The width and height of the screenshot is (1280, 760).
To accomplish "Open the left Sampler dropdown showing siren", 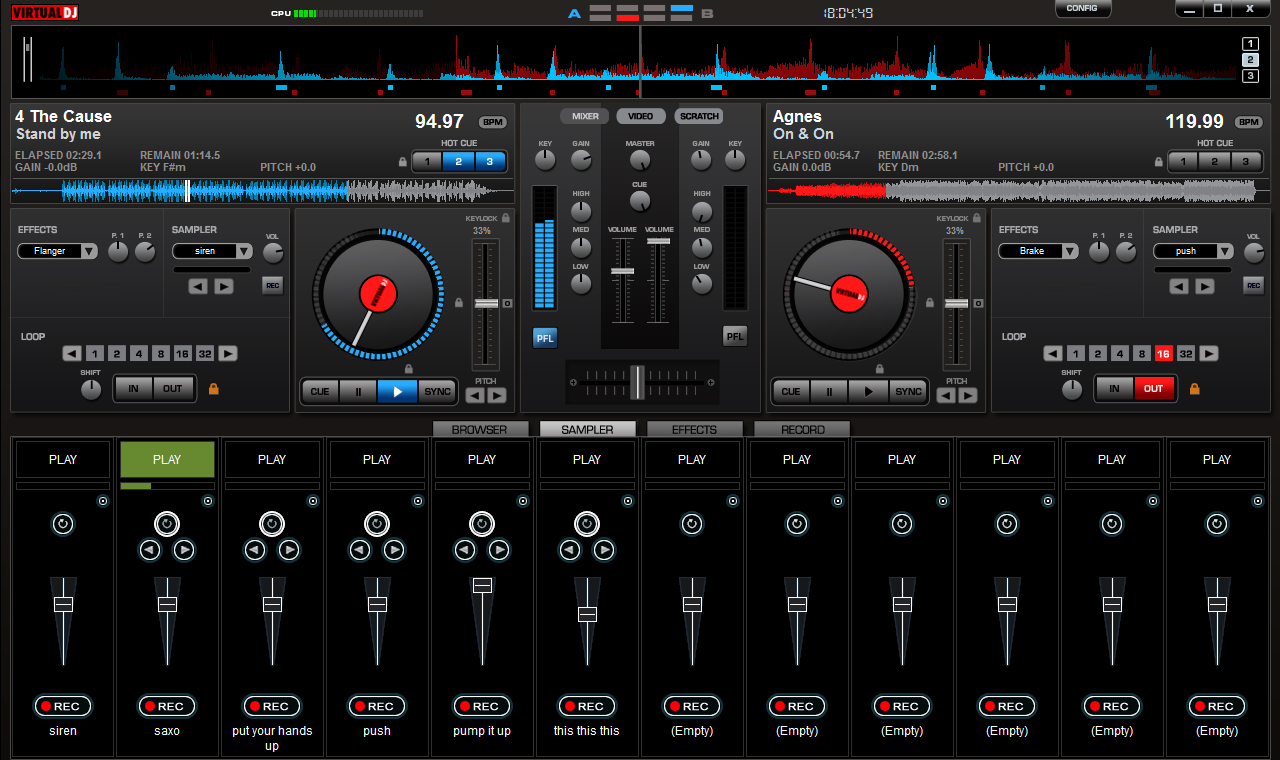I will tap(212, 251).
